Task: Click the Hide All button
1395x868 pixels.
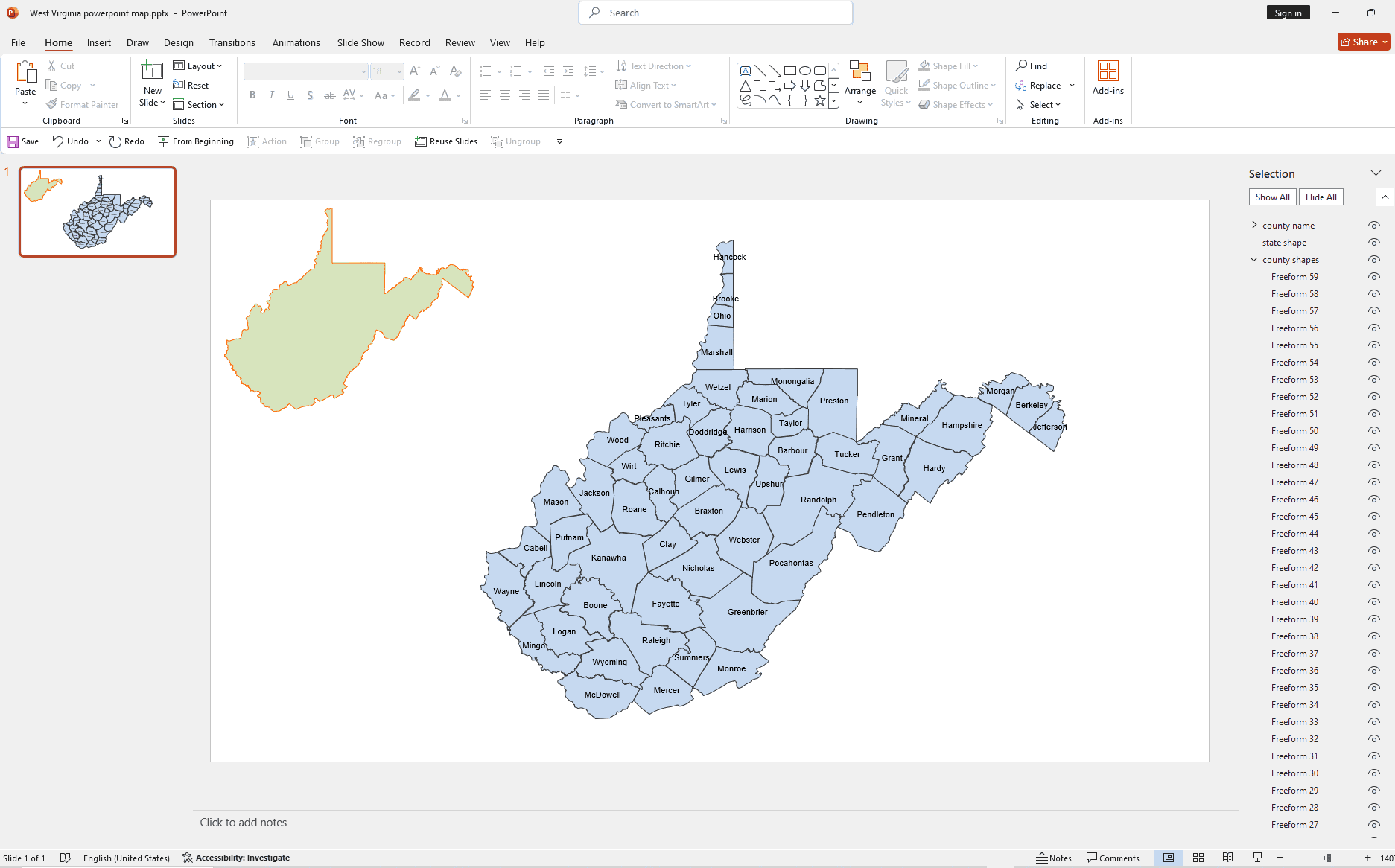Action: (x=1321, y=197)
